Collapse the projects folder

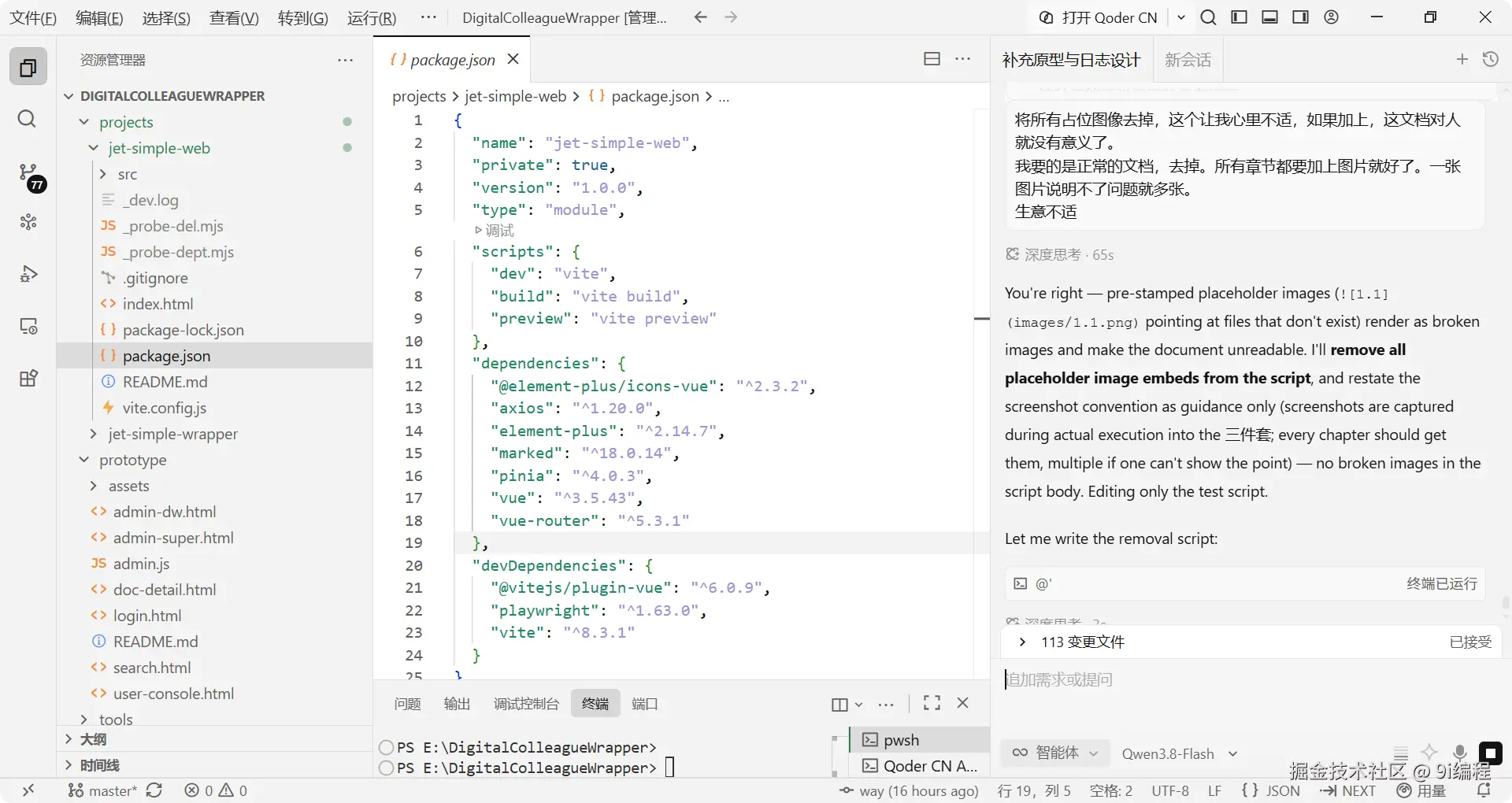pyautogui.click(x=84, y=122)
